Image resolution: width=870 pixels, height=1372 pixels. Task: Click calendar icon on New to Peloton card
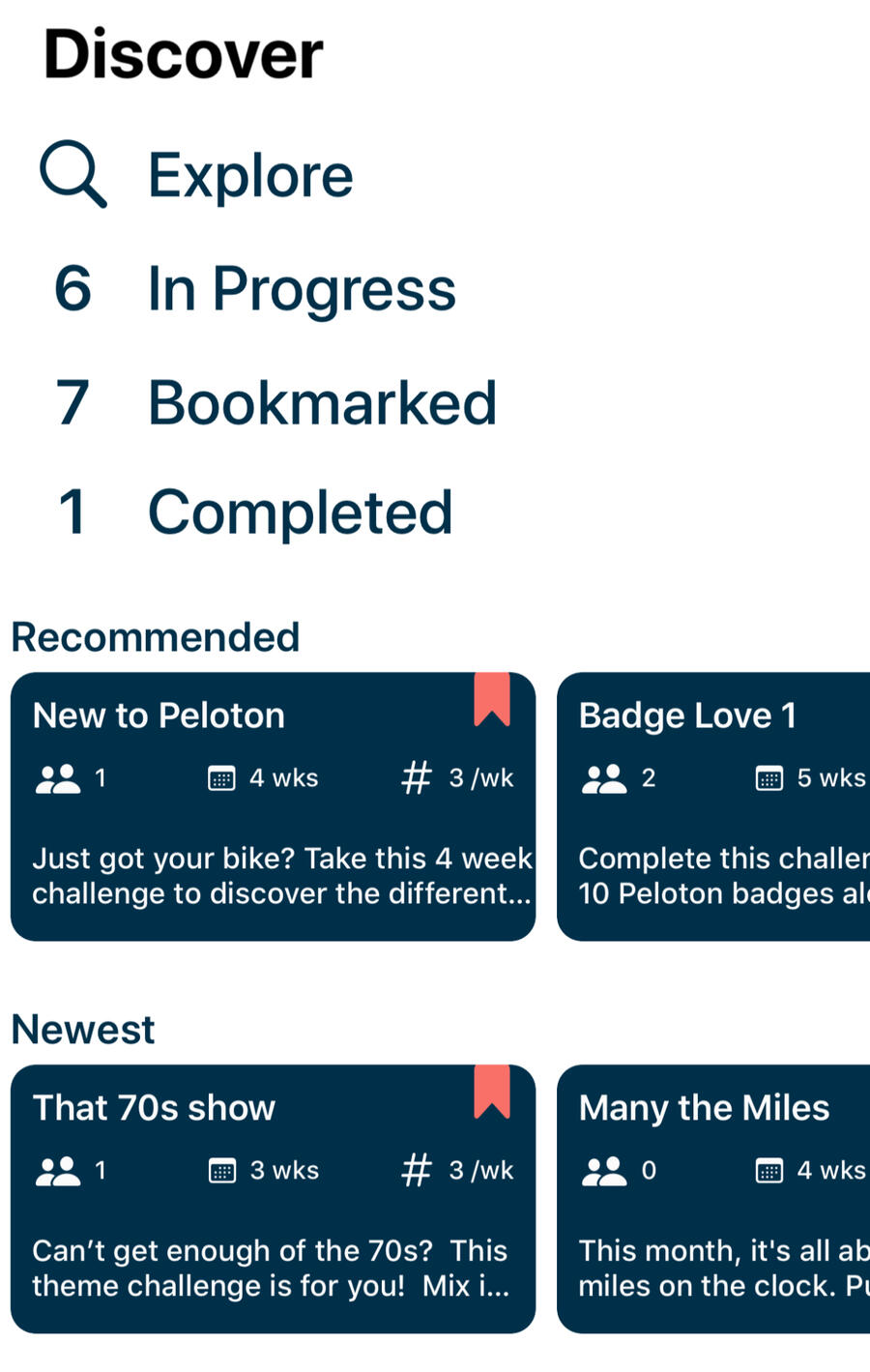[x=221, y=778]
